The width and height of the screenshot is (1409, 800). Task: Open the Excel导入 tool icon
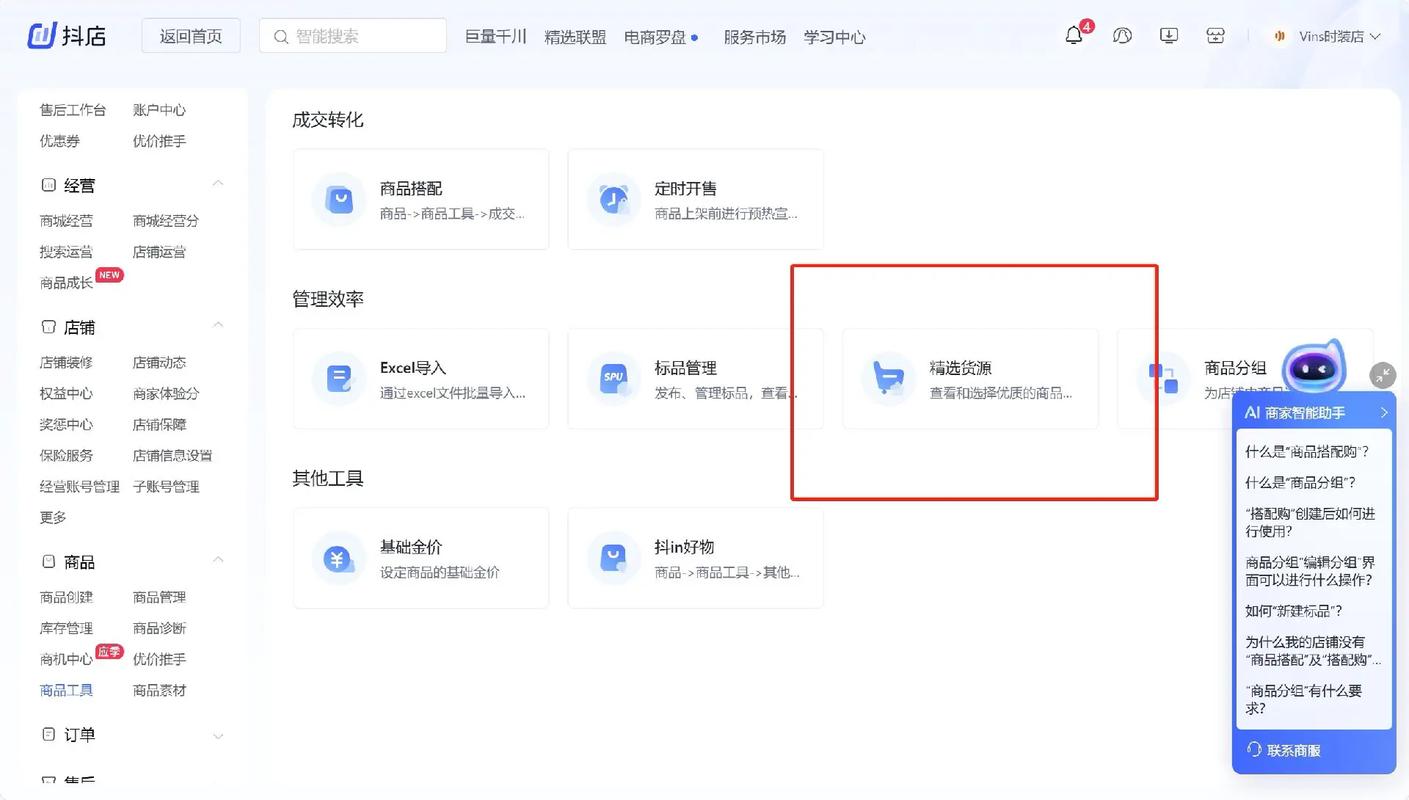[338, 378]
